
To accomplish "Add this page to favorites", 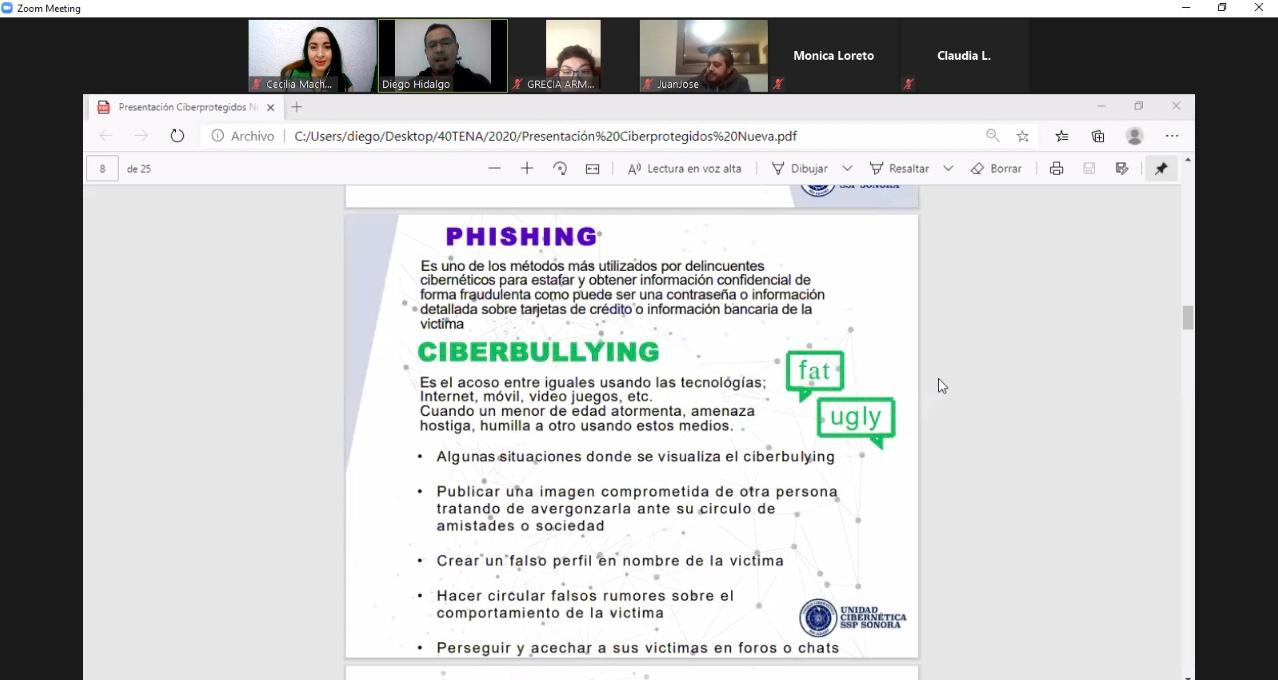I will (1023, 136).
